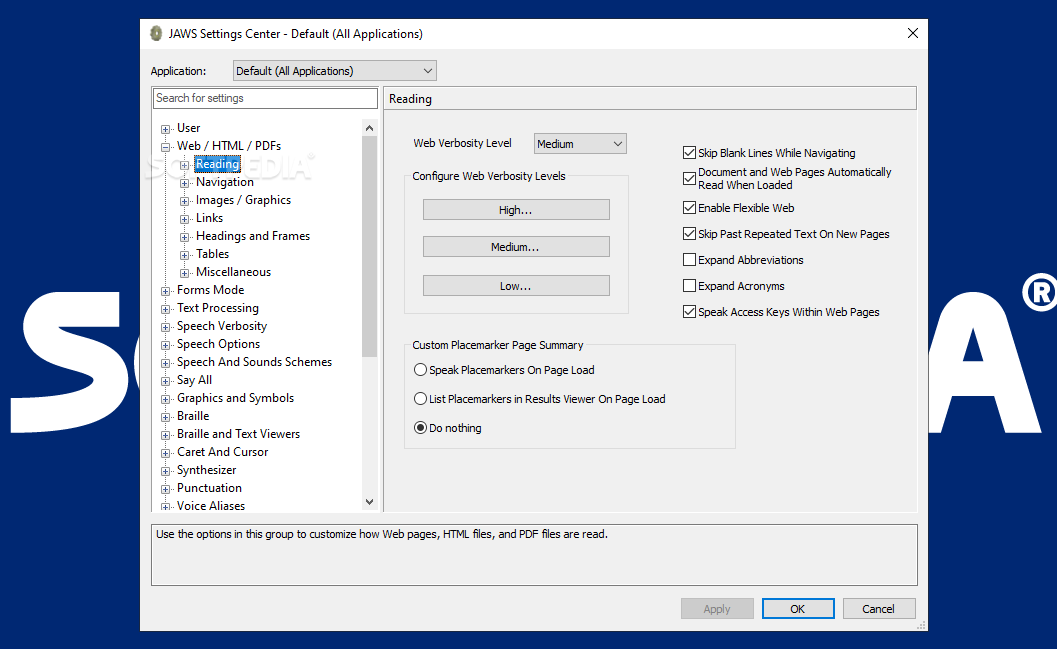Screen dimensions: 1057x649
Task: Expand the Speech Options node
Action: click(x=165, y=345)
